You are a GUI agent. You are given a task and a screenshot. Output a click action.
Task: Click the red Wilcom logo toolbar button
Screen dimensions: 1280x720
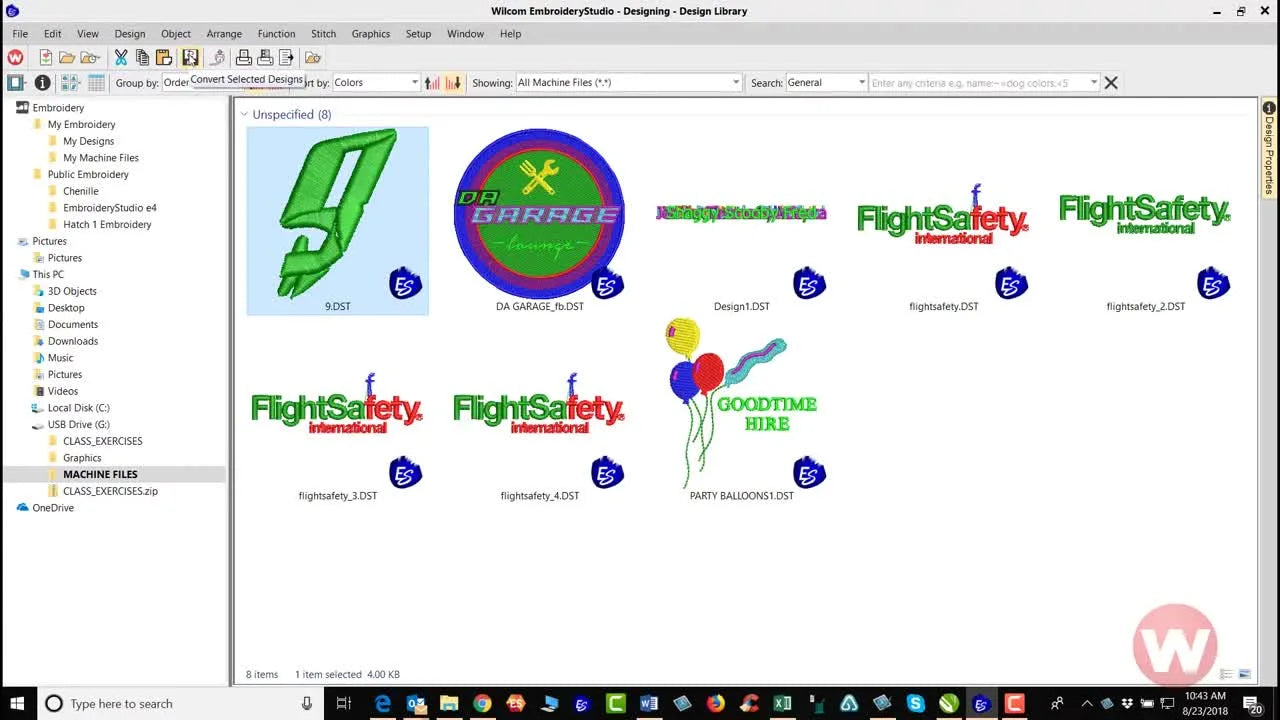click(x=15, y=58)
